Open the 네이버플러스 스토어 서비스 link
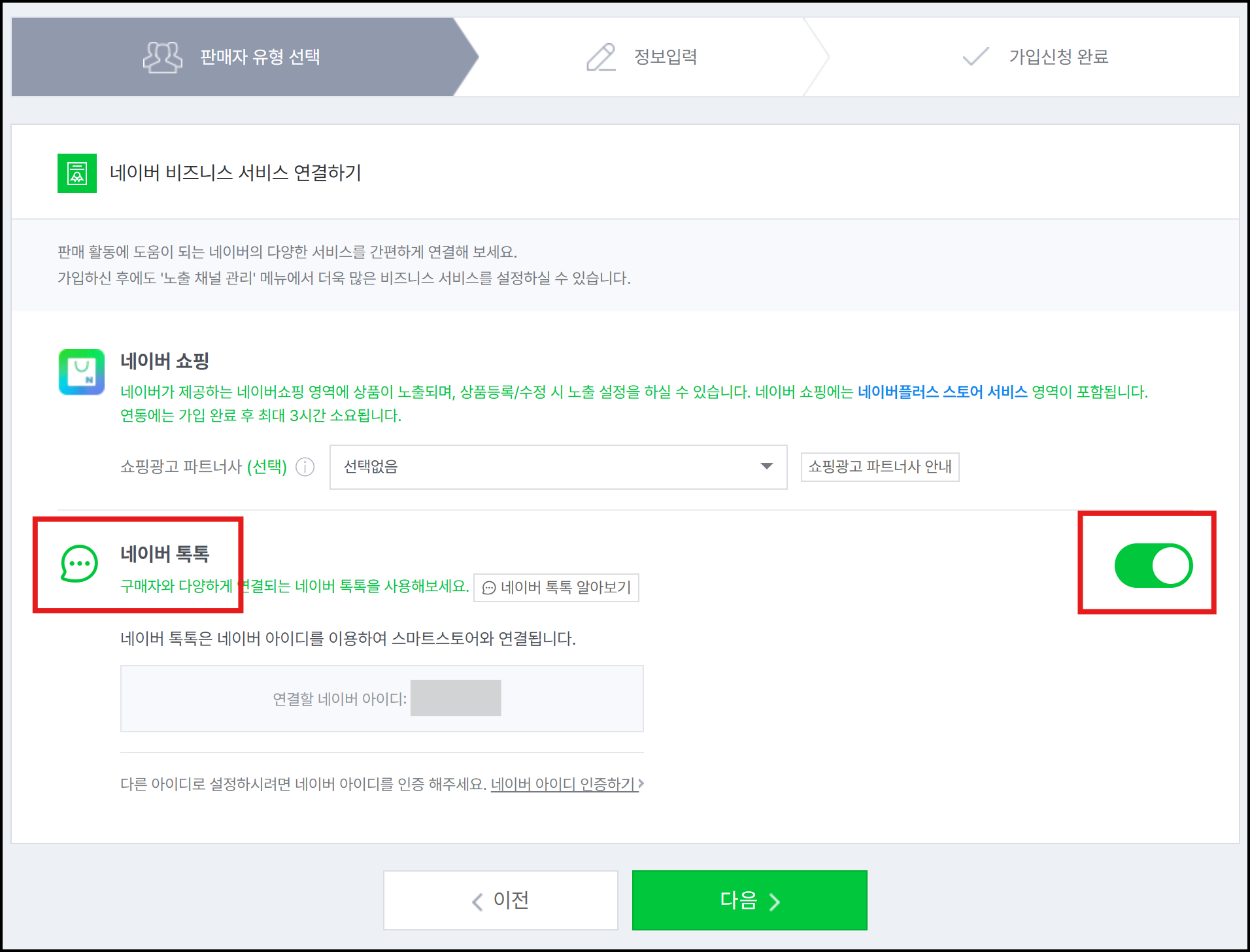This screenshot has width=1250, height=952. 942,392
